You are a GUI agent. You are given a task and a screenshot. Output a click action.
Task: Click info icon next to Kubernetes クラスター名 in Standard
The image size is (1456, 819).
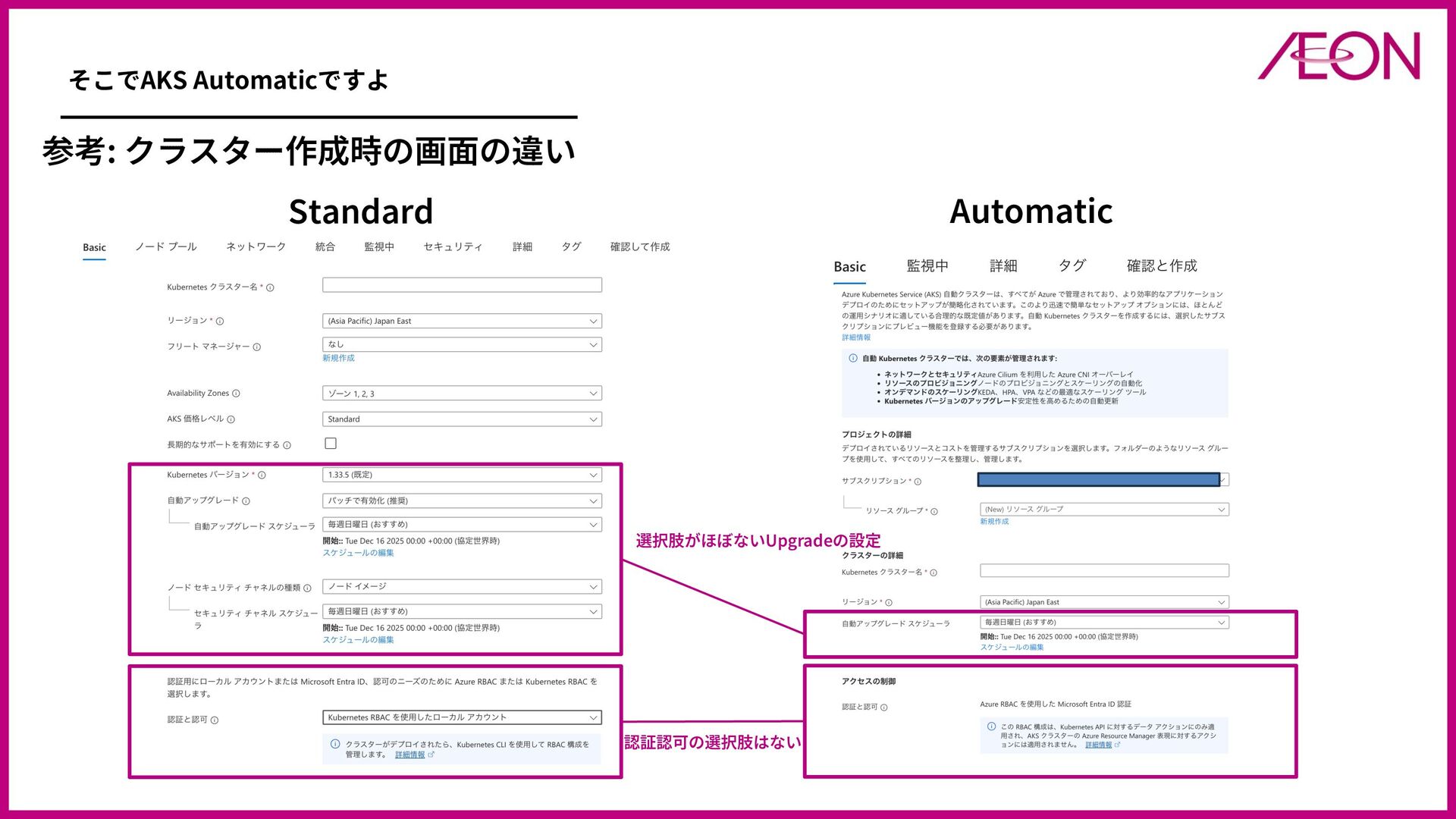click(x=270, y=288)
